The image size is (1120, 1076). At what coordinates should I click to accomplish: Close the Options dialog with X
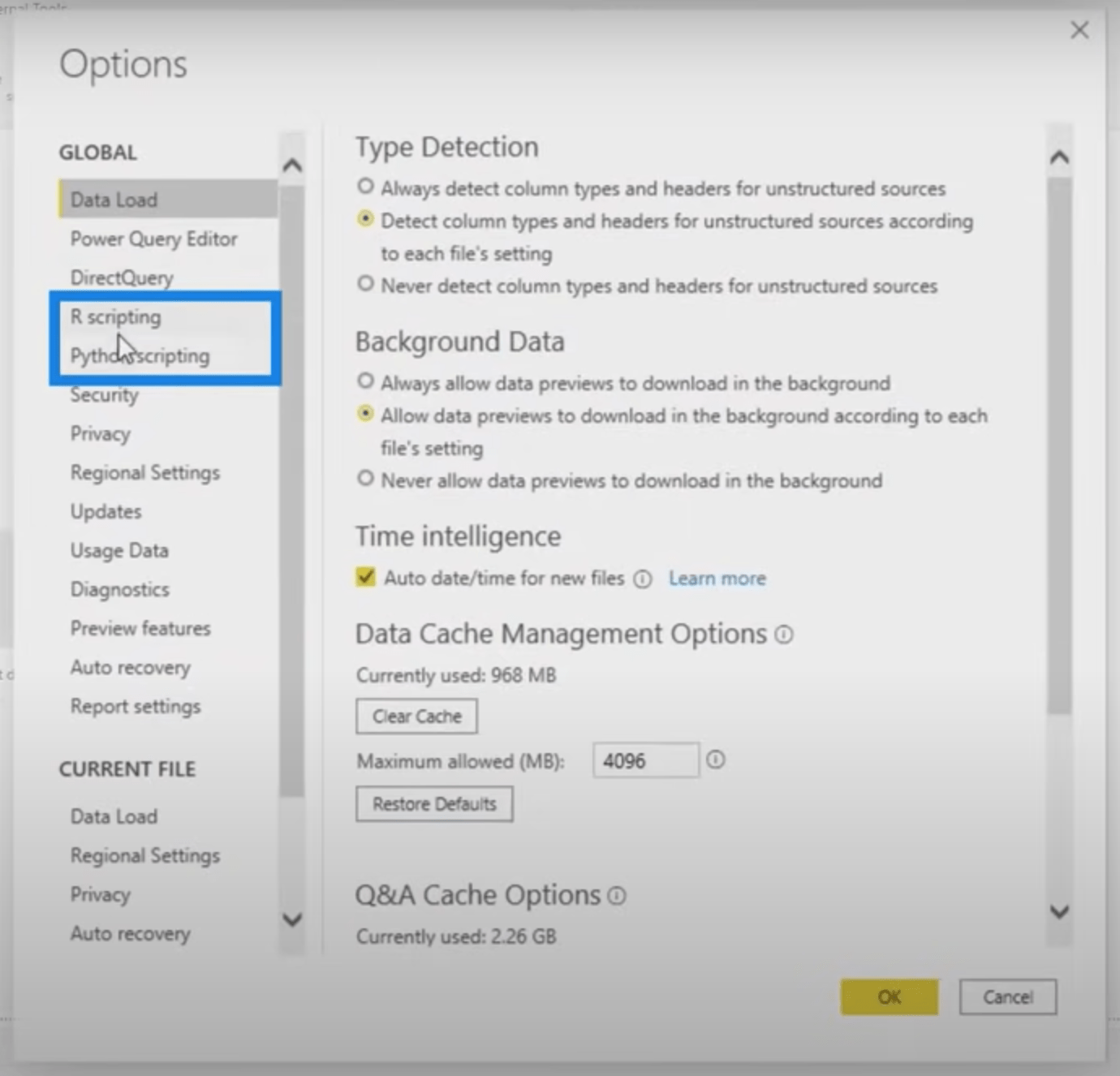click(x=1079, y=30)
